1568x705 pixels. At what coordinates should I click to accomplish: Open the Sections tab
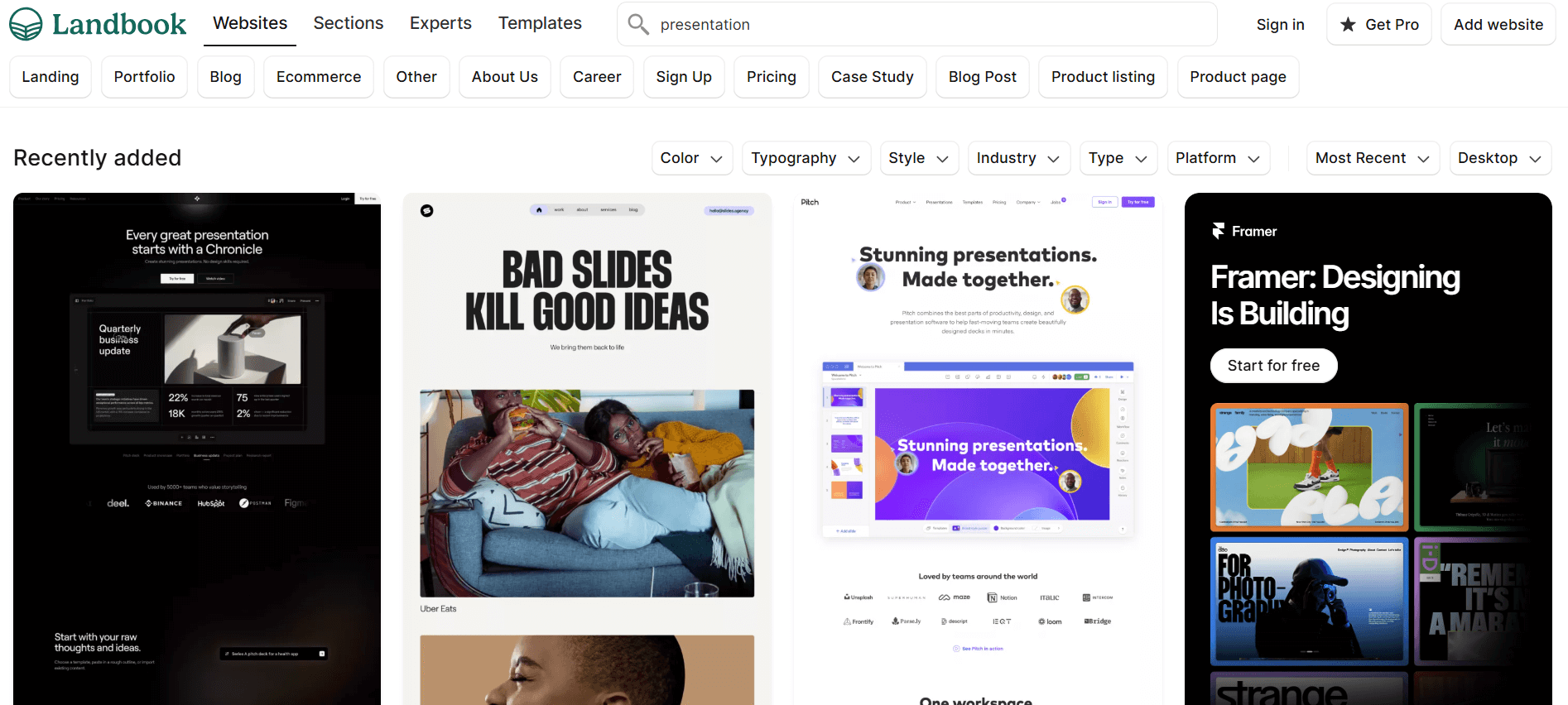click(x=349, y=23)
